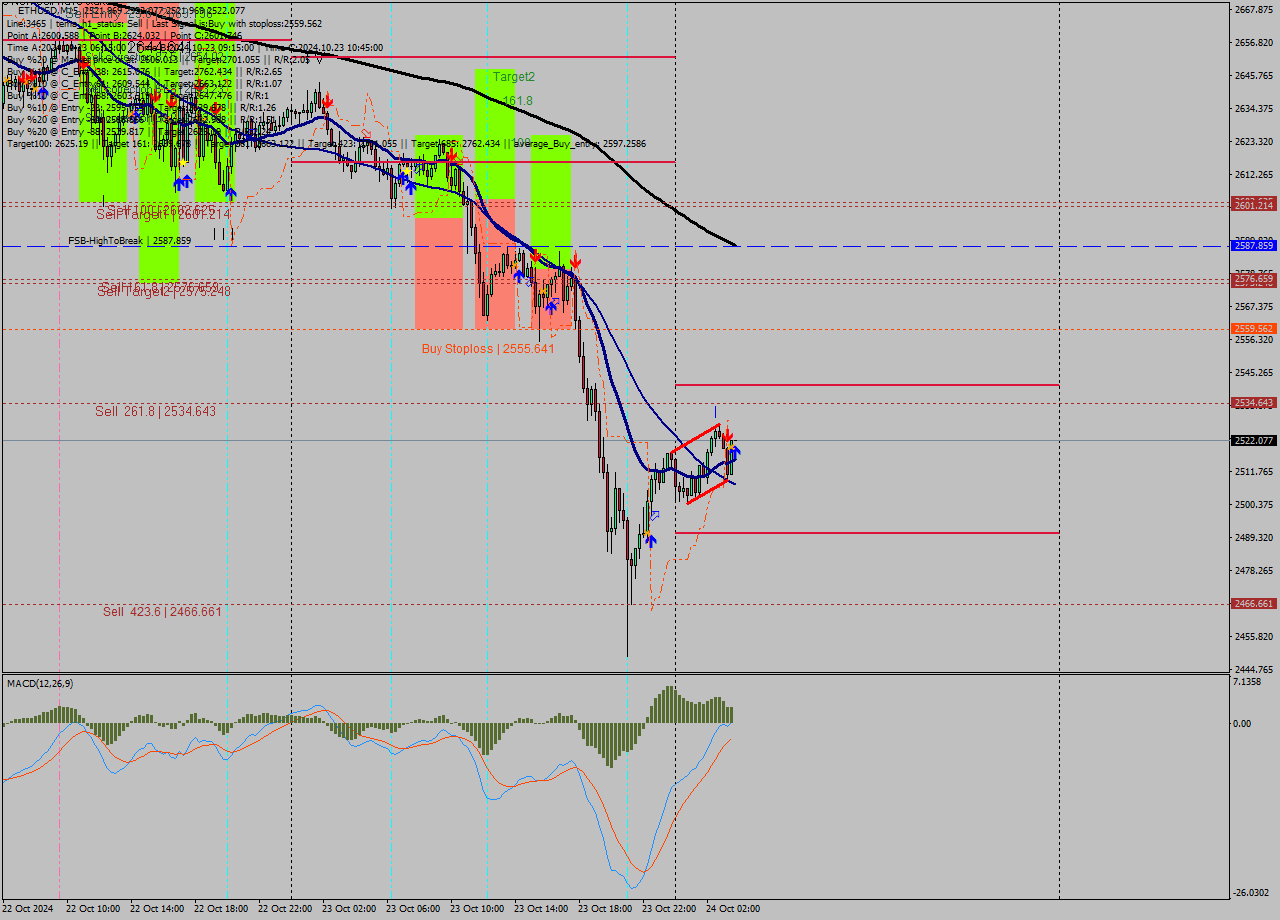
Task: Click the Sell Target1 | 2601.214 label
Action: click(164, 214)
